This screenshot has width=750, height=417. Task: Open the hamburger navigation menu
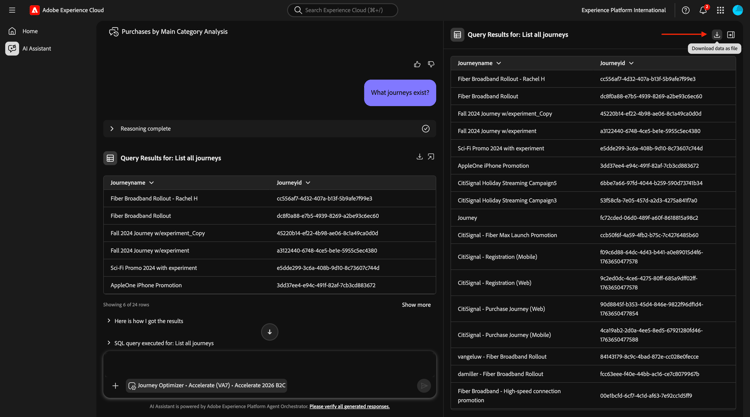(x=12, y=10)
